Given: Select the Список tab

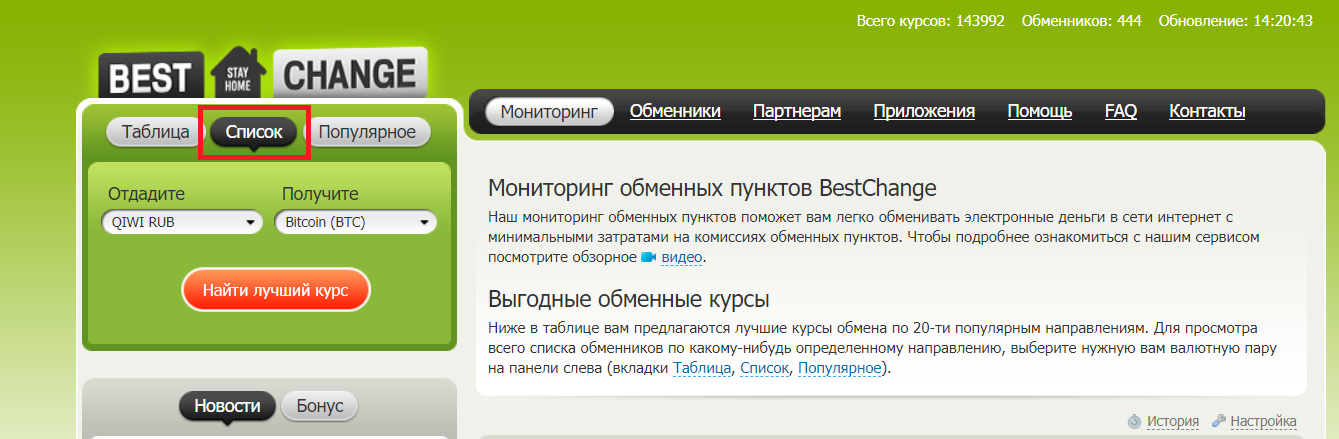Looking at the screenshot, I should tap(254, 132).
